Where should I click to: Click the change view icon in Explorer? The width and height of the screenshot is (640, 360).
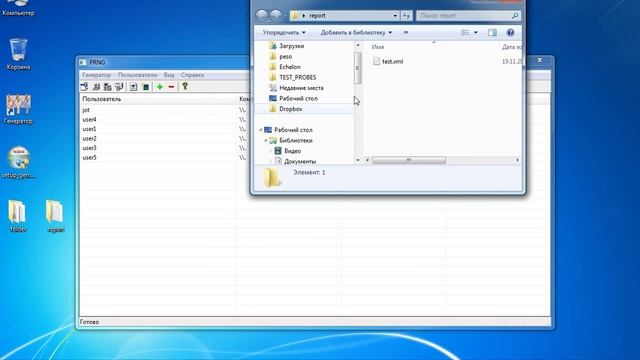[465, 32]
